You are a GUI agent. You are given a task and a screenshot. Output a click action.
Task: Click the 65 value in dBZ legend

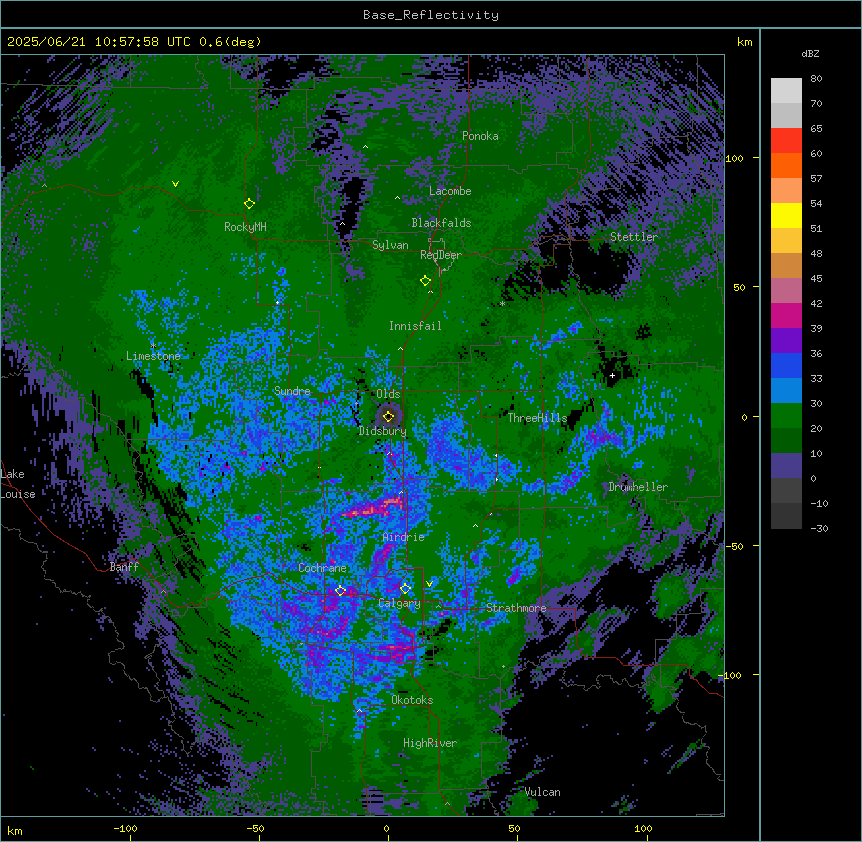pyautogui.click(x=816, y=129)
